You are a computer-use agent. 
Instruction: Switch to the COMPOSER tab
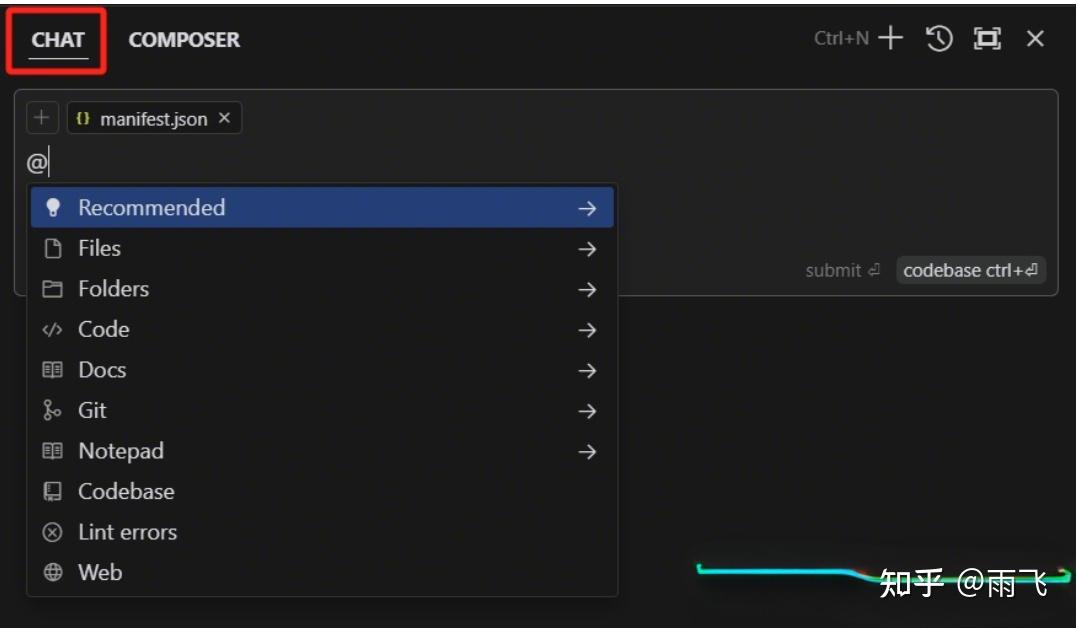pyautogui.click(x=184, y=40)
